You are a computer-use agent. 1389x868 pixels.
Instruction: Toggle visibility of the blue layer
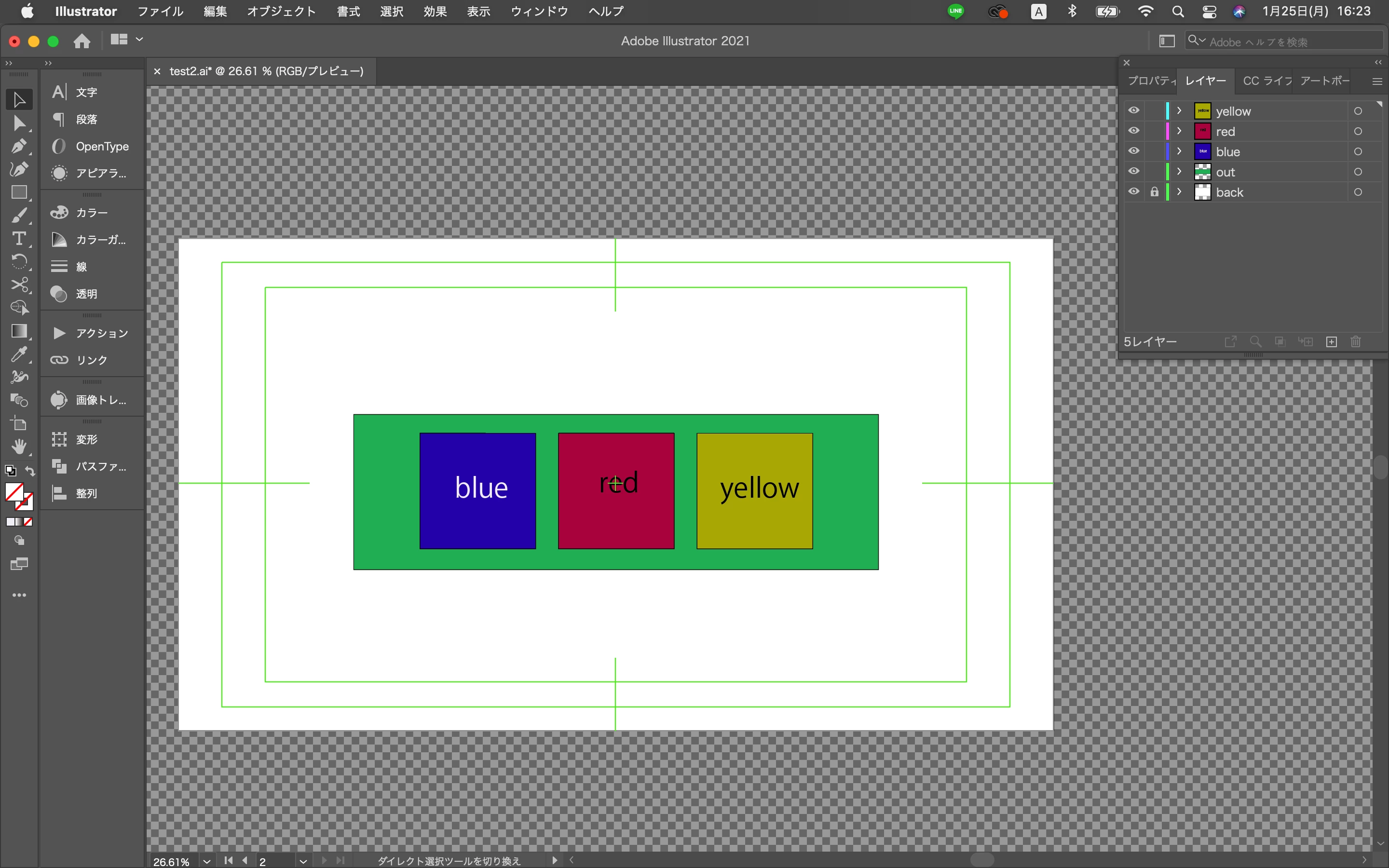click(x=1133, y=151)
